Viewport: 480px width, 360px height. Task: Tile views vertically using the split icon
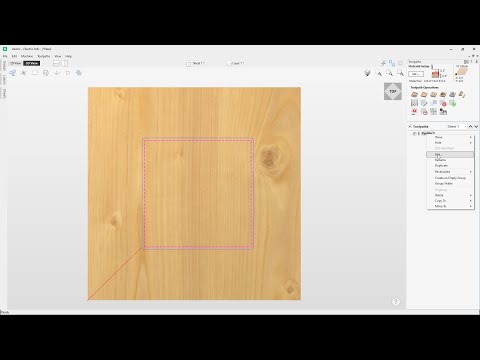65,63
